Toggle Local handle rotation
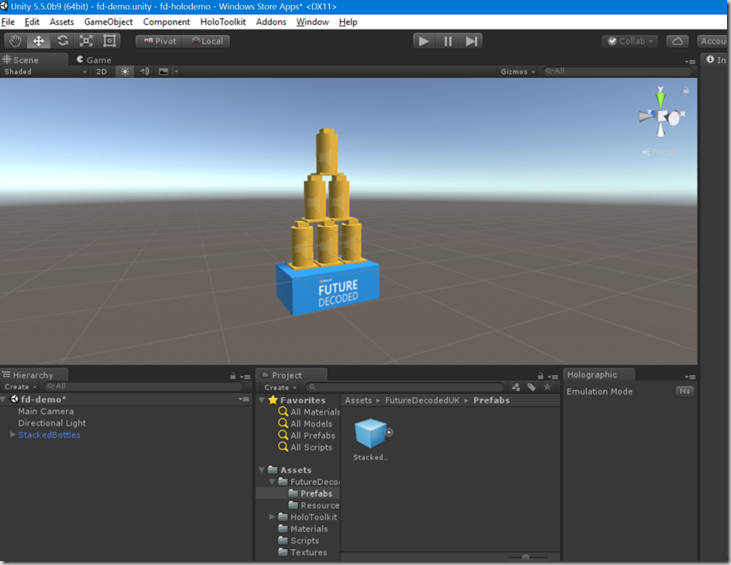This screenshot has width=731, height=565. pyautogui.click(x=207, y=41)
